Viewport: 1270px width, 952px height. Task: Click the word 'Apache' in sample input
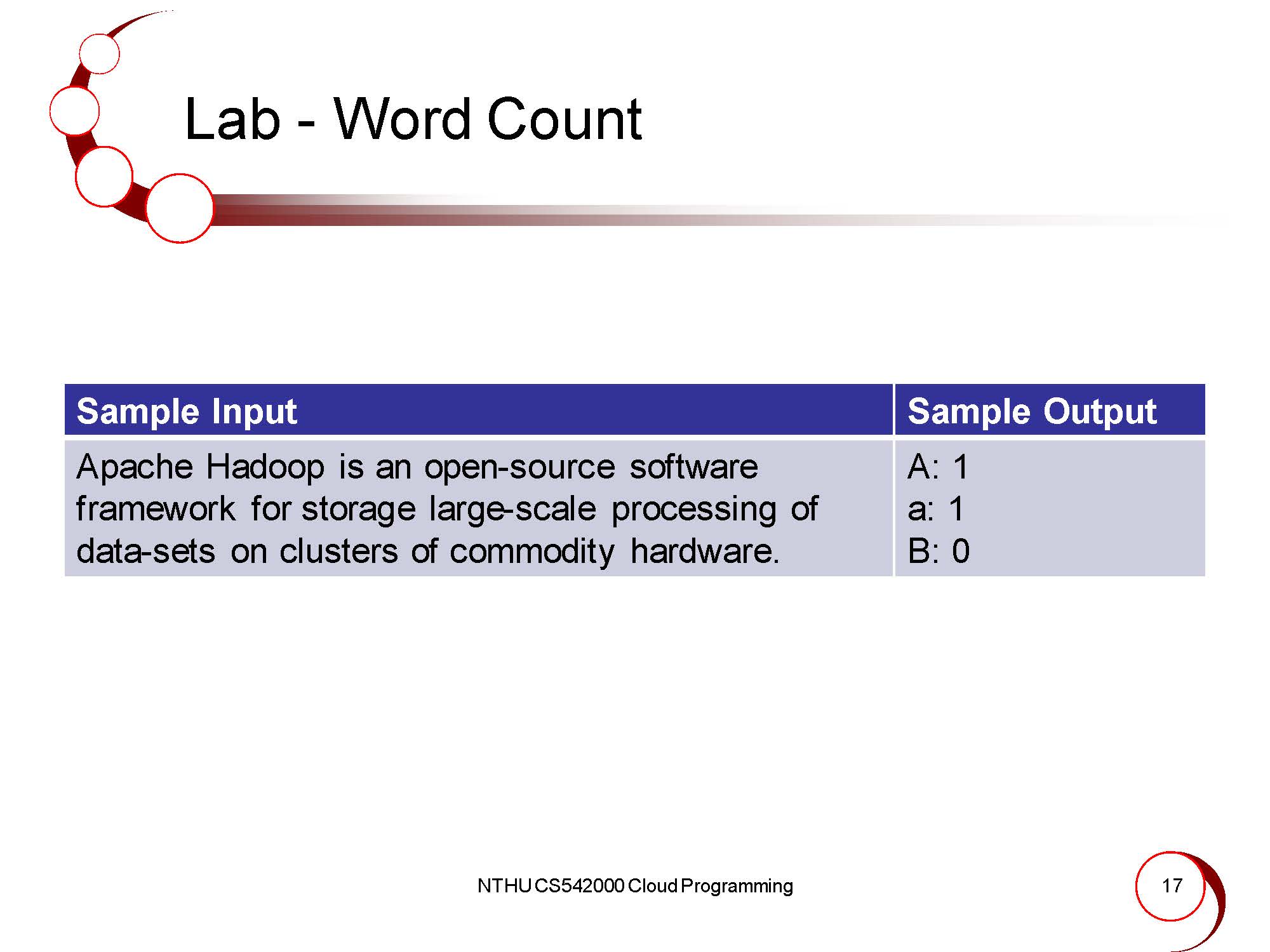[135, 468]
